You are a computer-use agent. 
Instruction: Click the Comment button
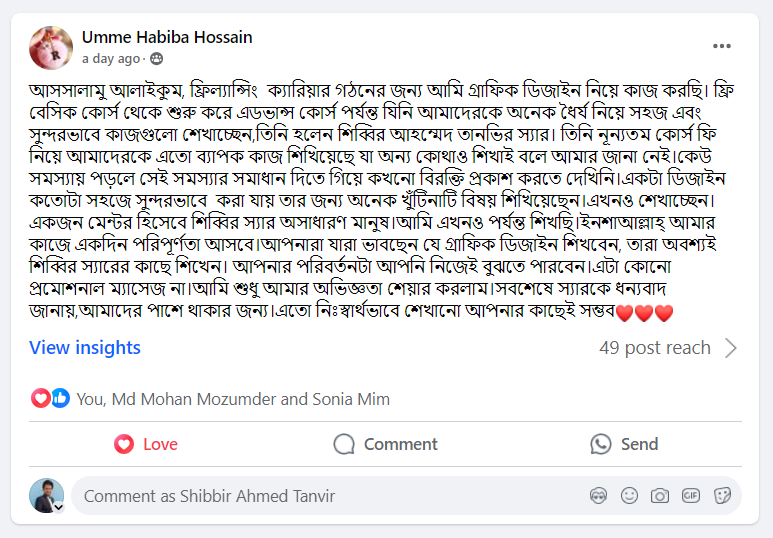(386, 444)
